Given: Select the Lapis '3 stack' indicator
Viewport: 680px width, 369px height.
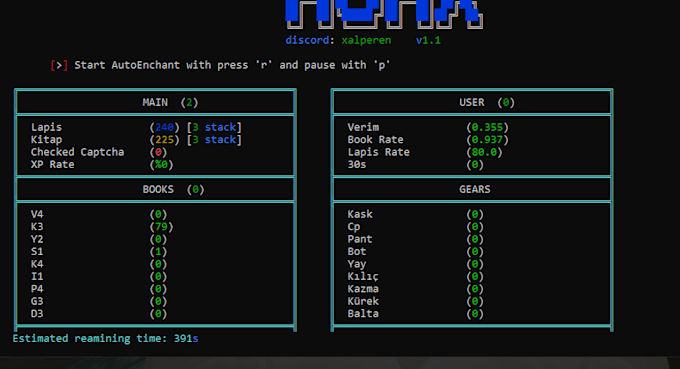Looking at the screenshot, I should coord(214,127).
